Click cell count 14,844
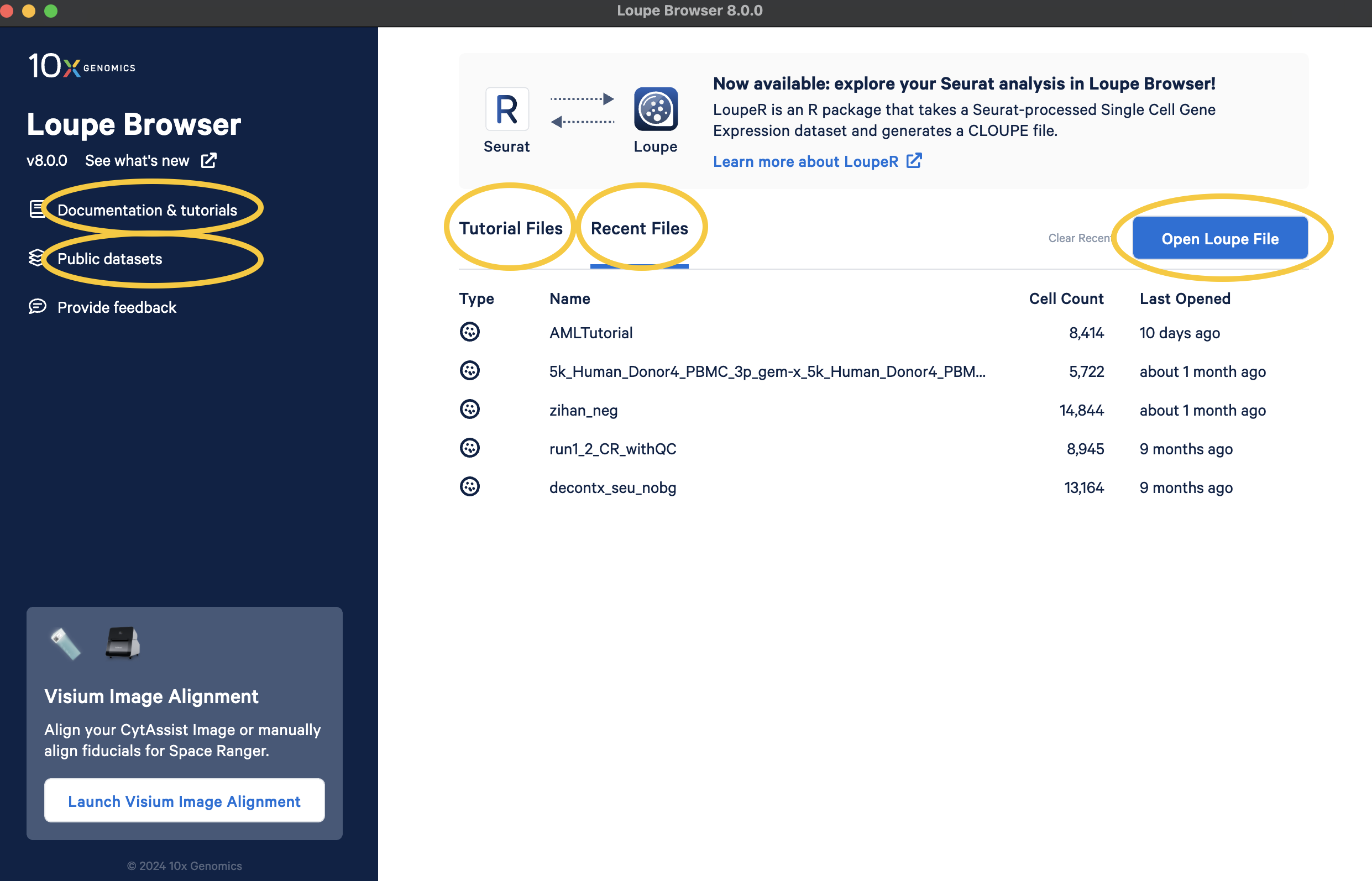The image size is (1372, 881). coord(1081,411)
